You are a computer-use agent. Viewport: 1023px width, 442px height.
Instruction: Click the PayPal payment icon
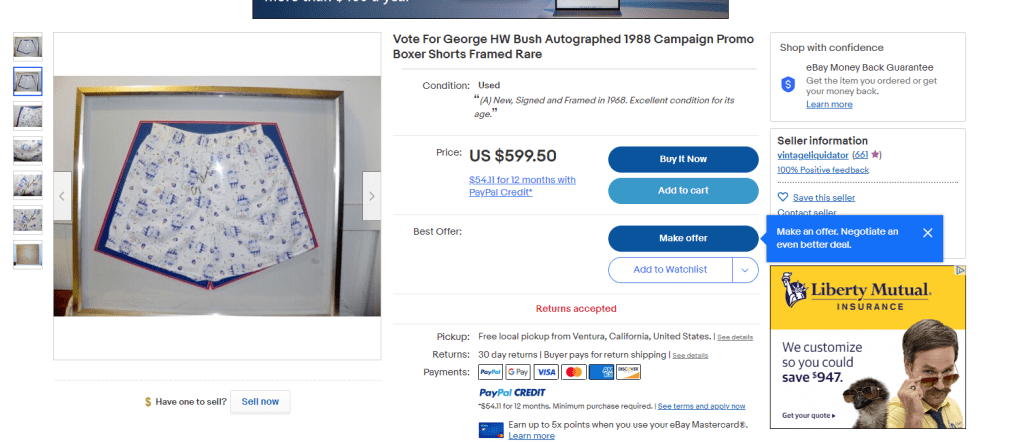[x=490, y=372]
